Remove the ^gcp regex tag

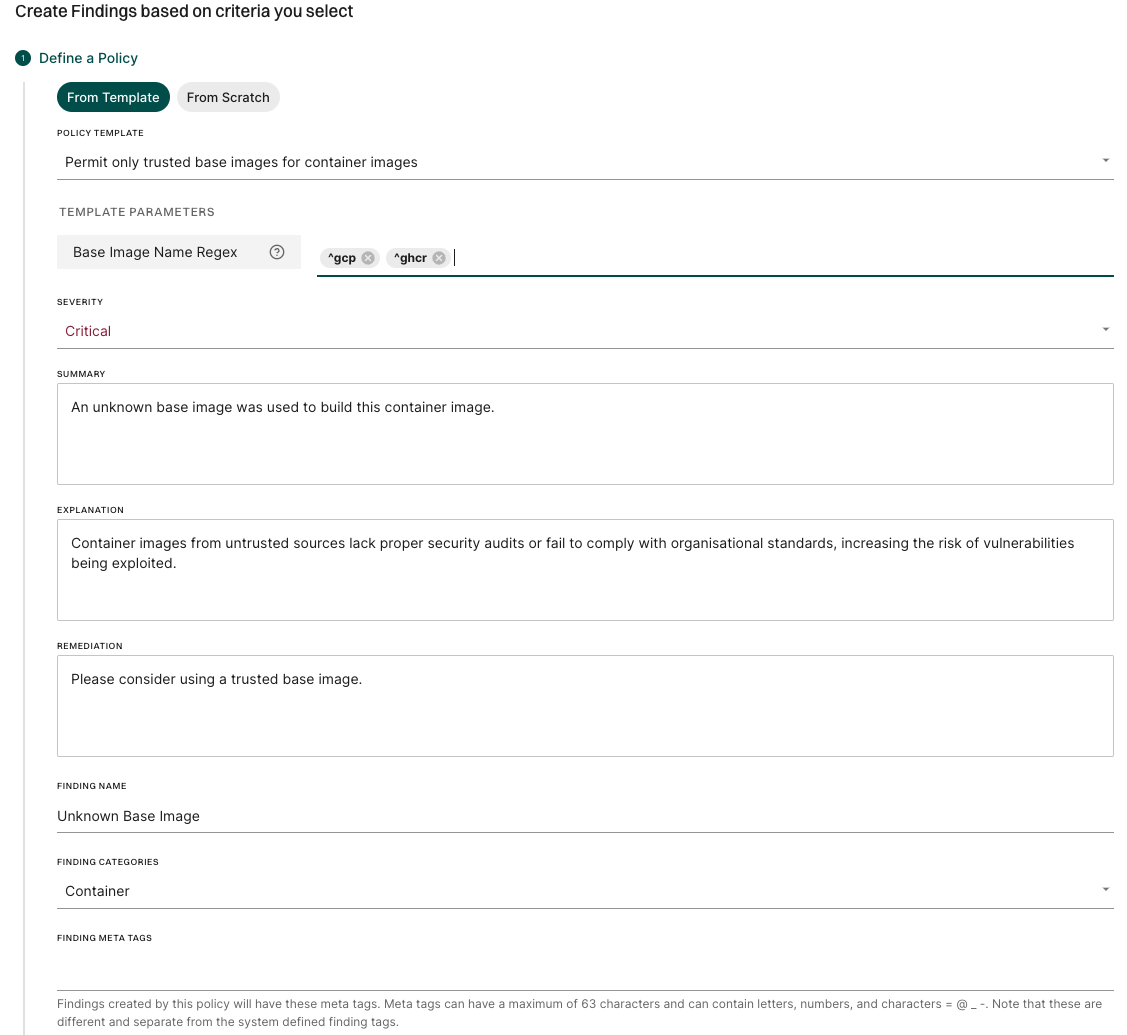click(367, 257)
